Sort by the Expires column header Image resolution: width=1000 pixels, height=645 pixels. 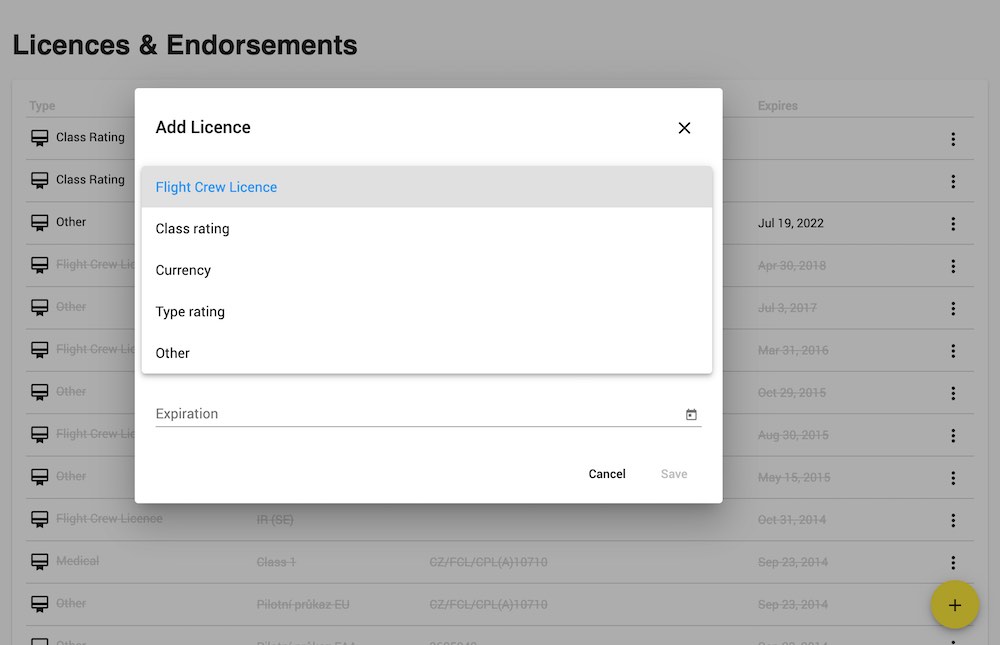pyautogui.click(x=777, y=106)
